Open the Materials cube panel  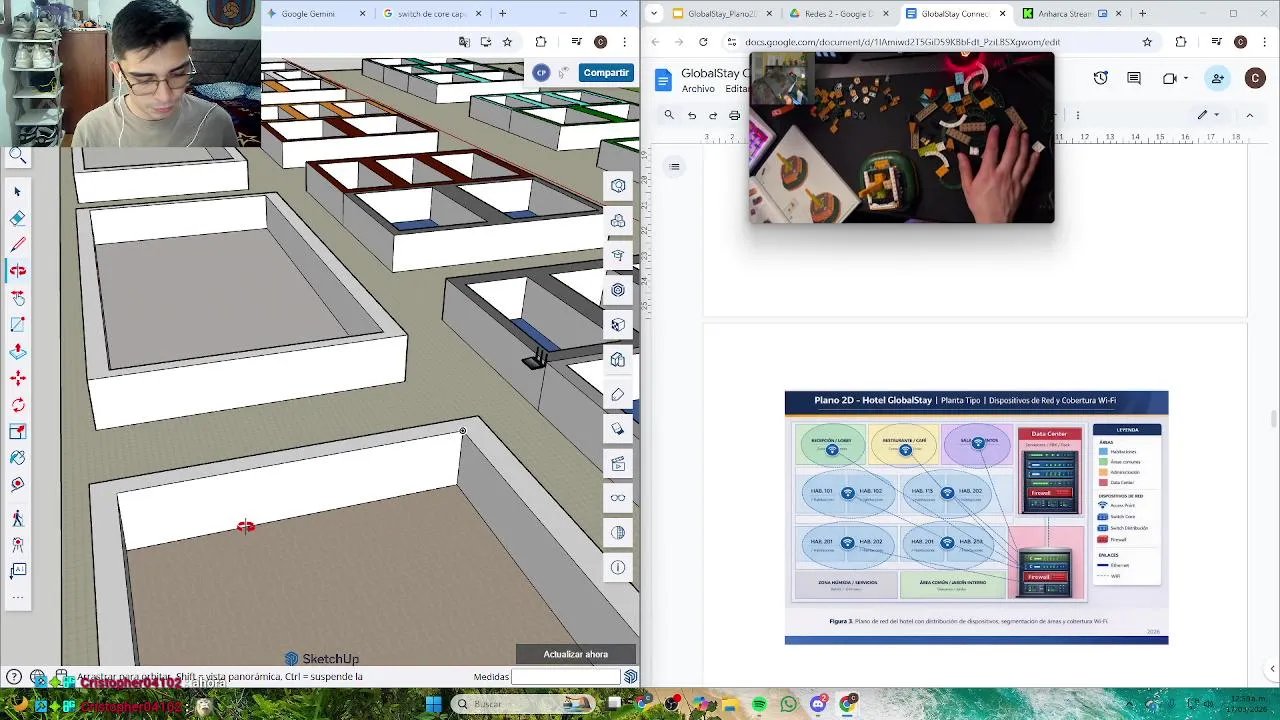coord(618,325)
